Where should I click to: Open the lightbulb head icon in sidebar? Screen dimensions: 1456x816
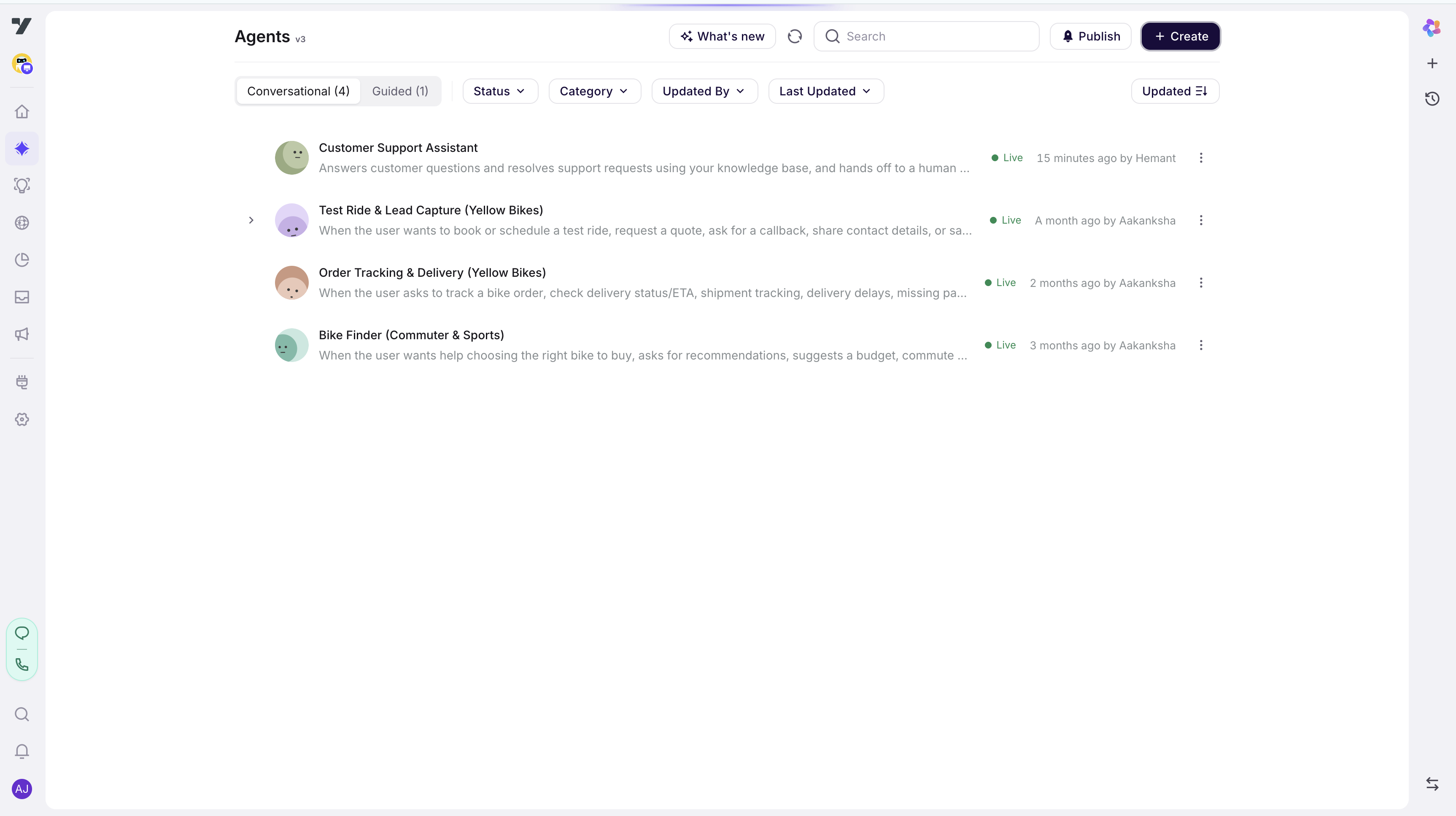pos(22,186)
